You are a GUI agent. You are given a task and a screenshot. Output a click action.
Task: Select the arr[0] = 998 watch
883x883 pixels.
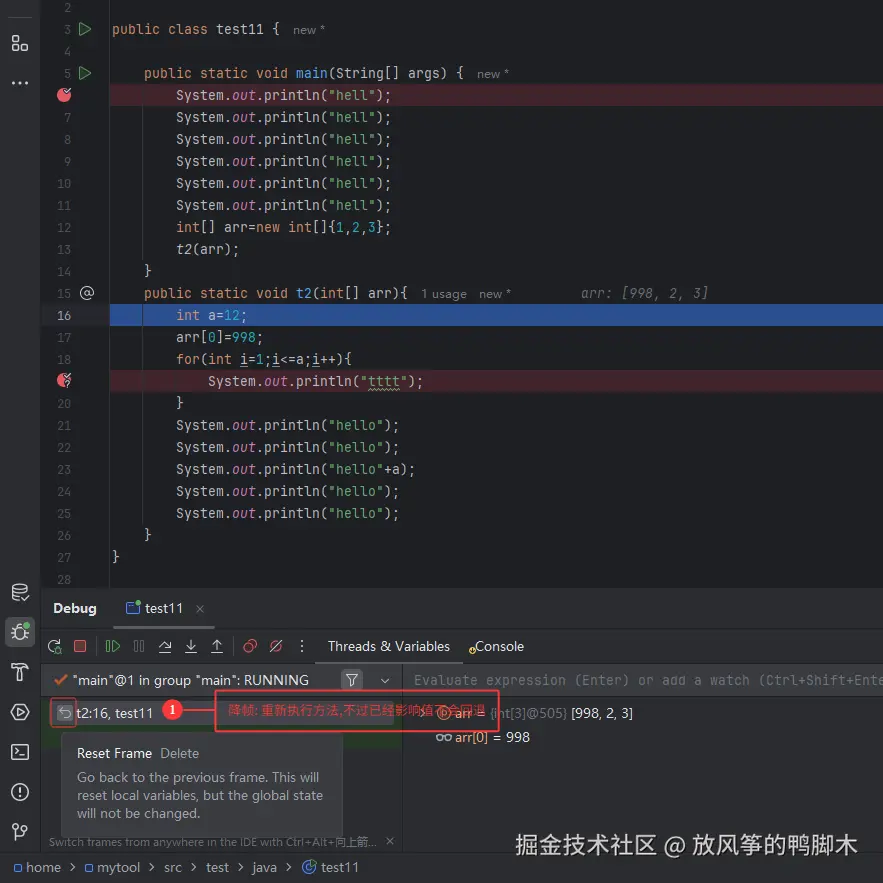[x=483, y=737]
